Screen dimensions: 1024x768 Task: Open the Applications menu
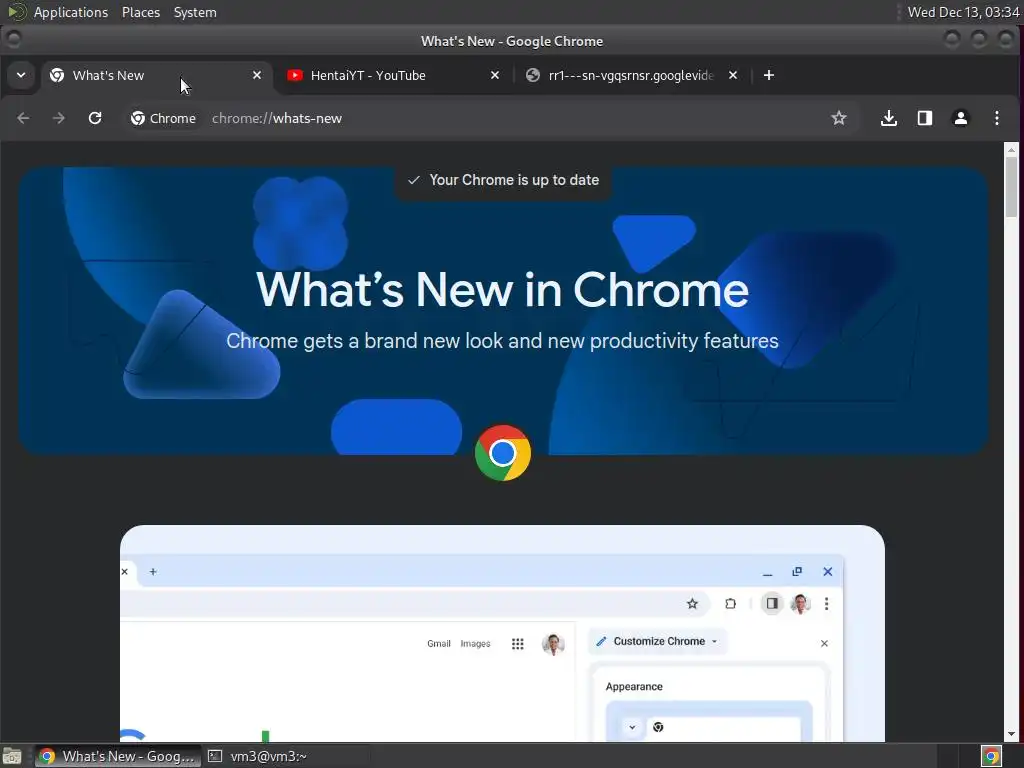(x=71, y=12)
